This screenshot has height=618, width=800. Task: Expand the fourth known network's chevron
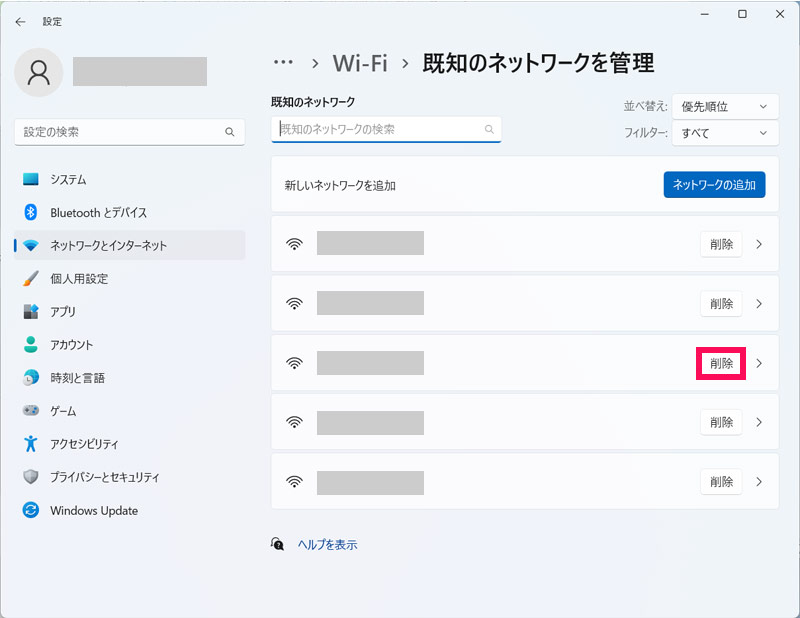[759, 423]
